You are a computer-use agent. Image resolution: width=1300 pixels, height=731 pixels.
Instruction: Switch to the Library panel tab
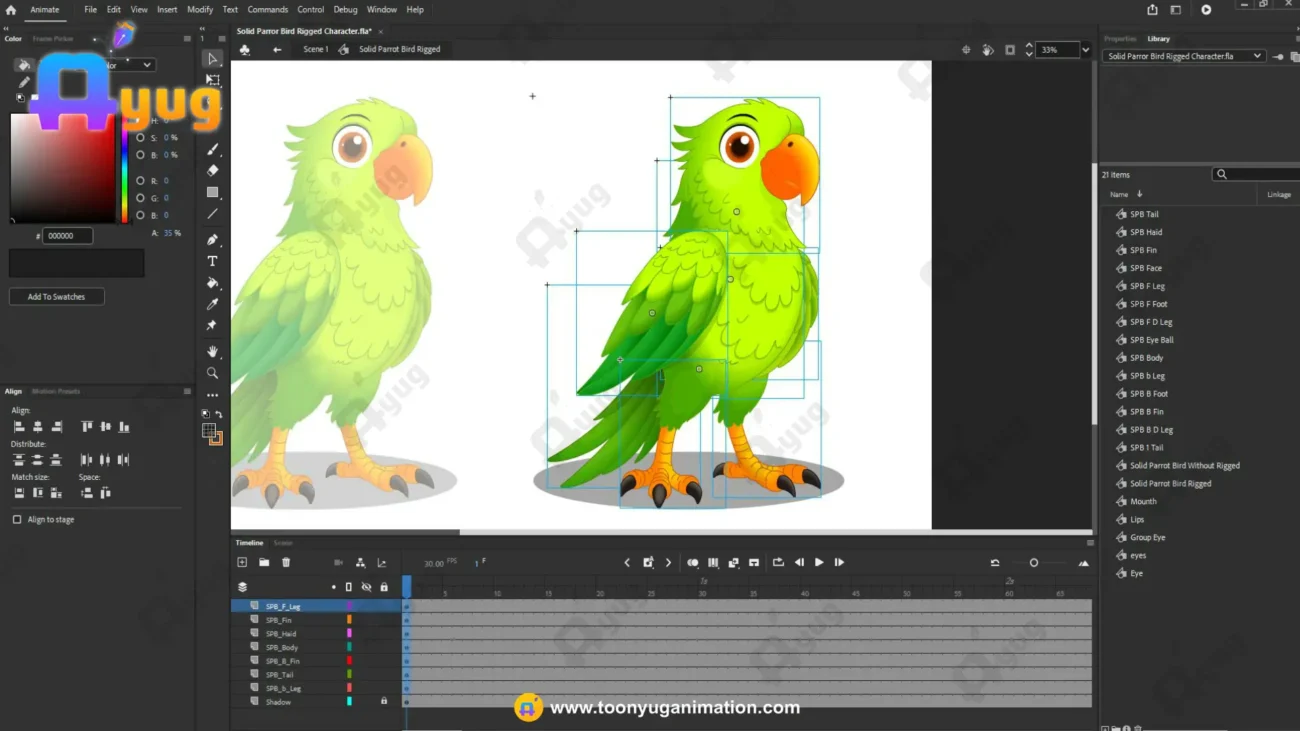1158,39
